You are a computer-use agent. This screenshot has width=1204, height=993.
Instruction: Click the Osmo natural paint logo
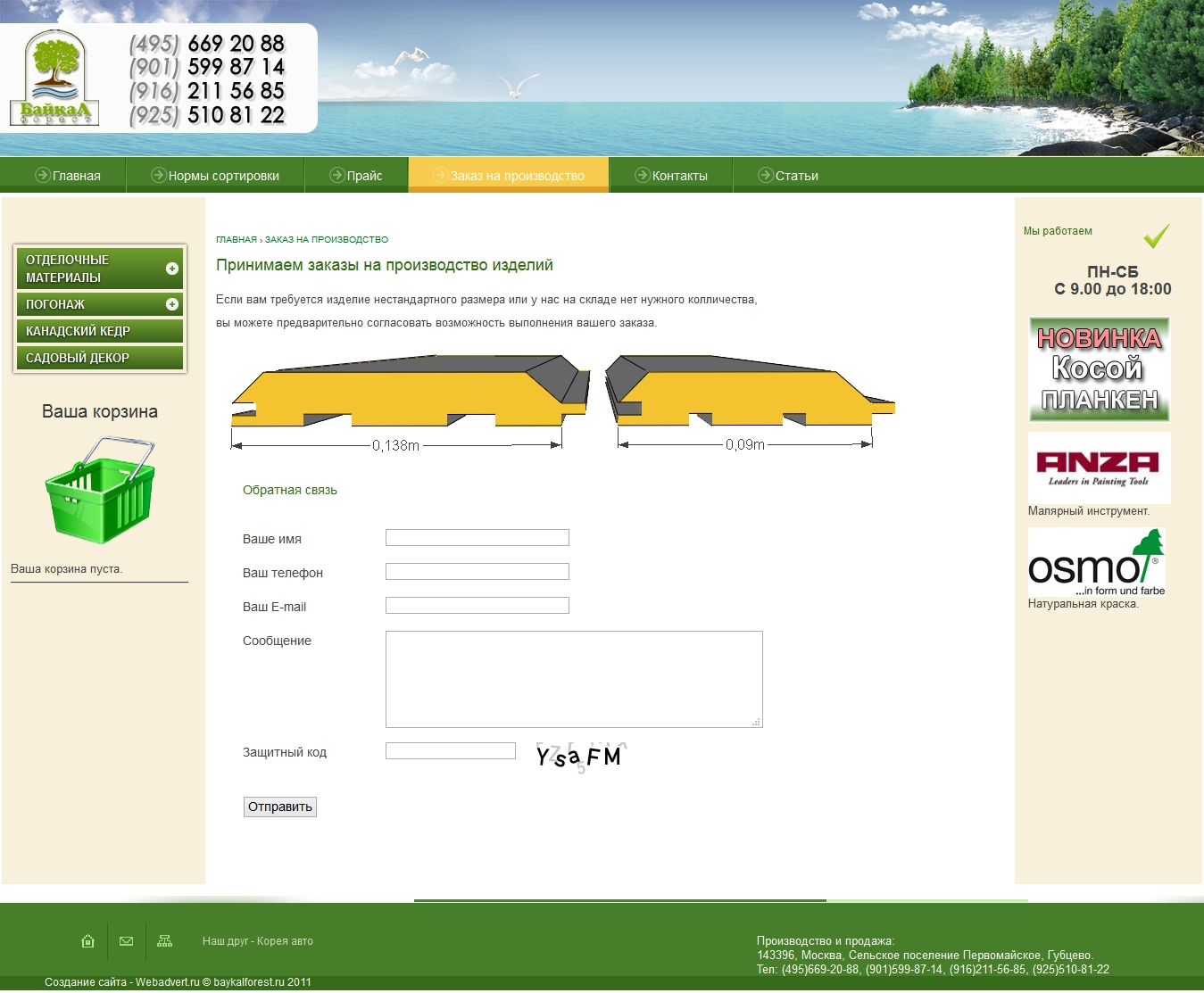click(x=1096, y=562)
